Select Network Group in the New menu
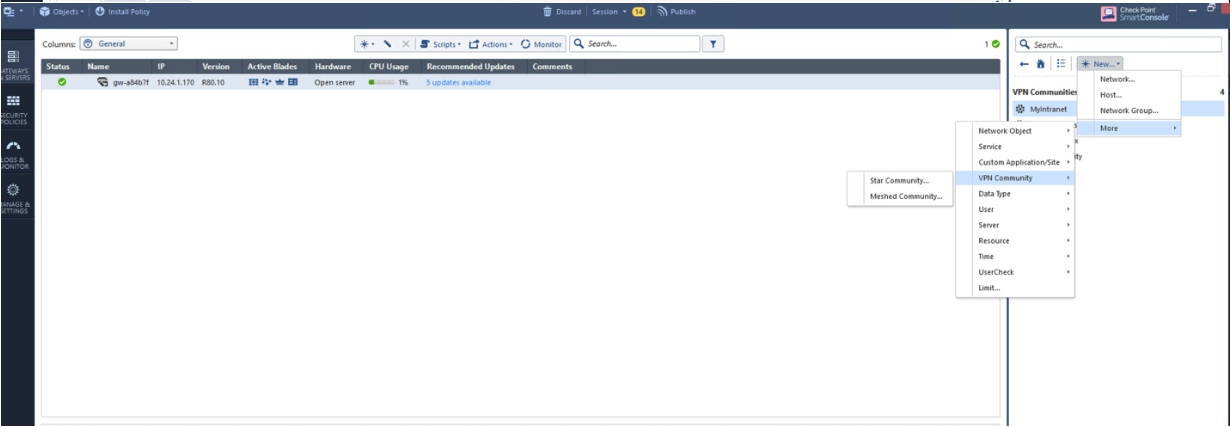This screenshot has width=1230, height=427. 1128,111
